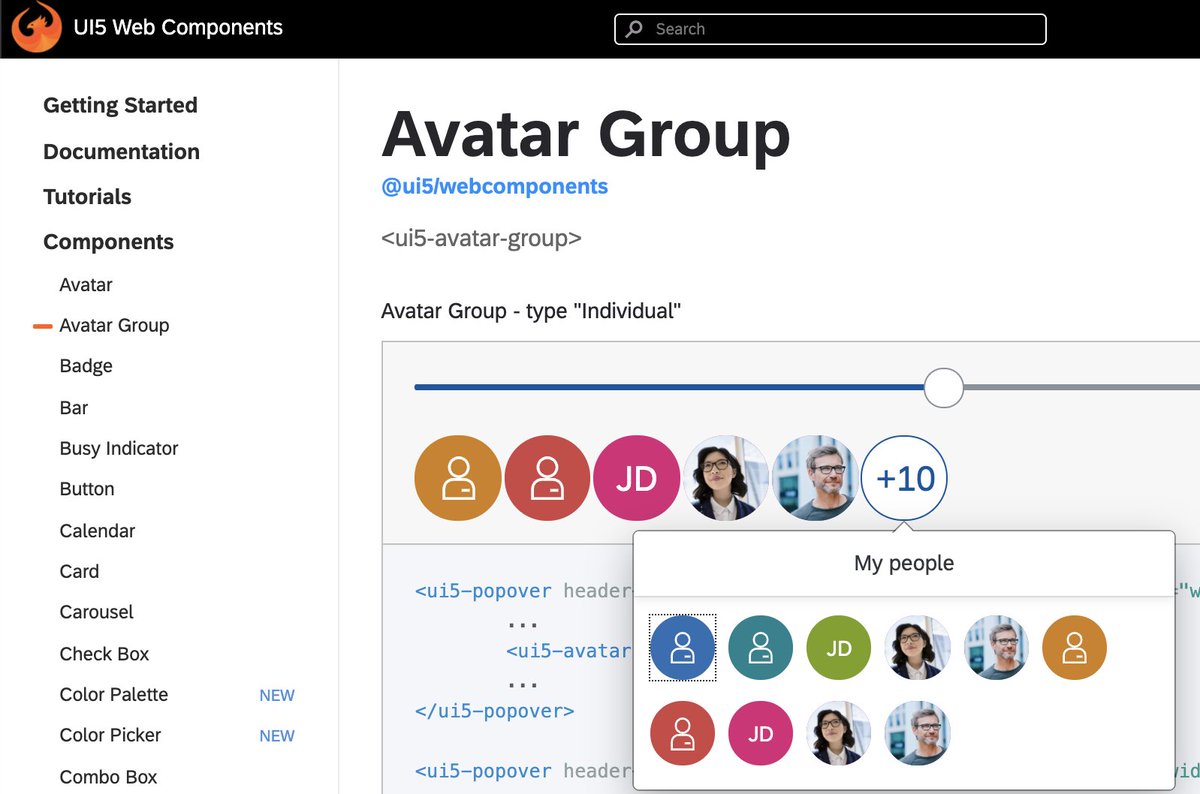This screenshot has width=1200, height=794.
Task: Click the woman's photo avatar in the group
Action: pos(726,478)
